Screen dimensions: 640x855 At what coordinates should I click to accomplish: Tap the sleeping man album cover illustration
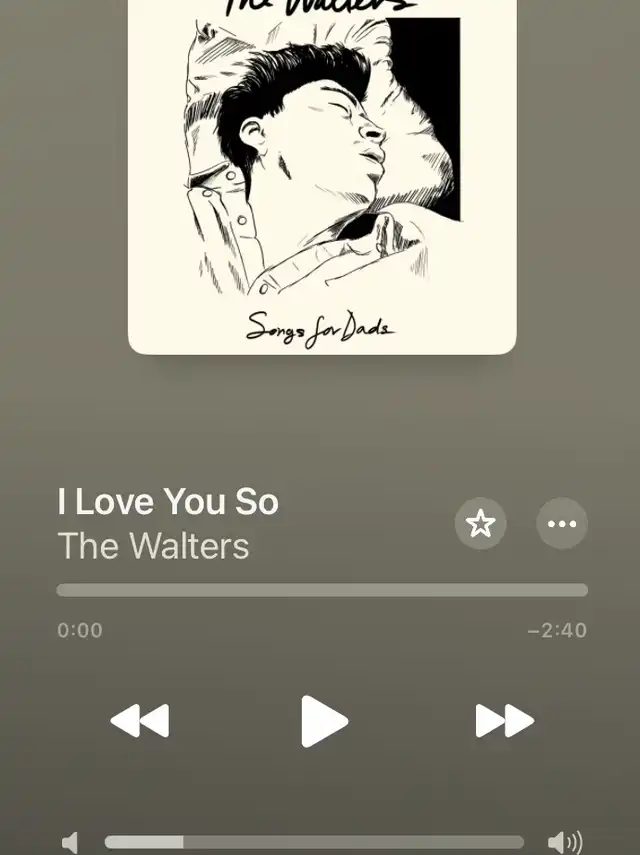[x=322, y=158]
